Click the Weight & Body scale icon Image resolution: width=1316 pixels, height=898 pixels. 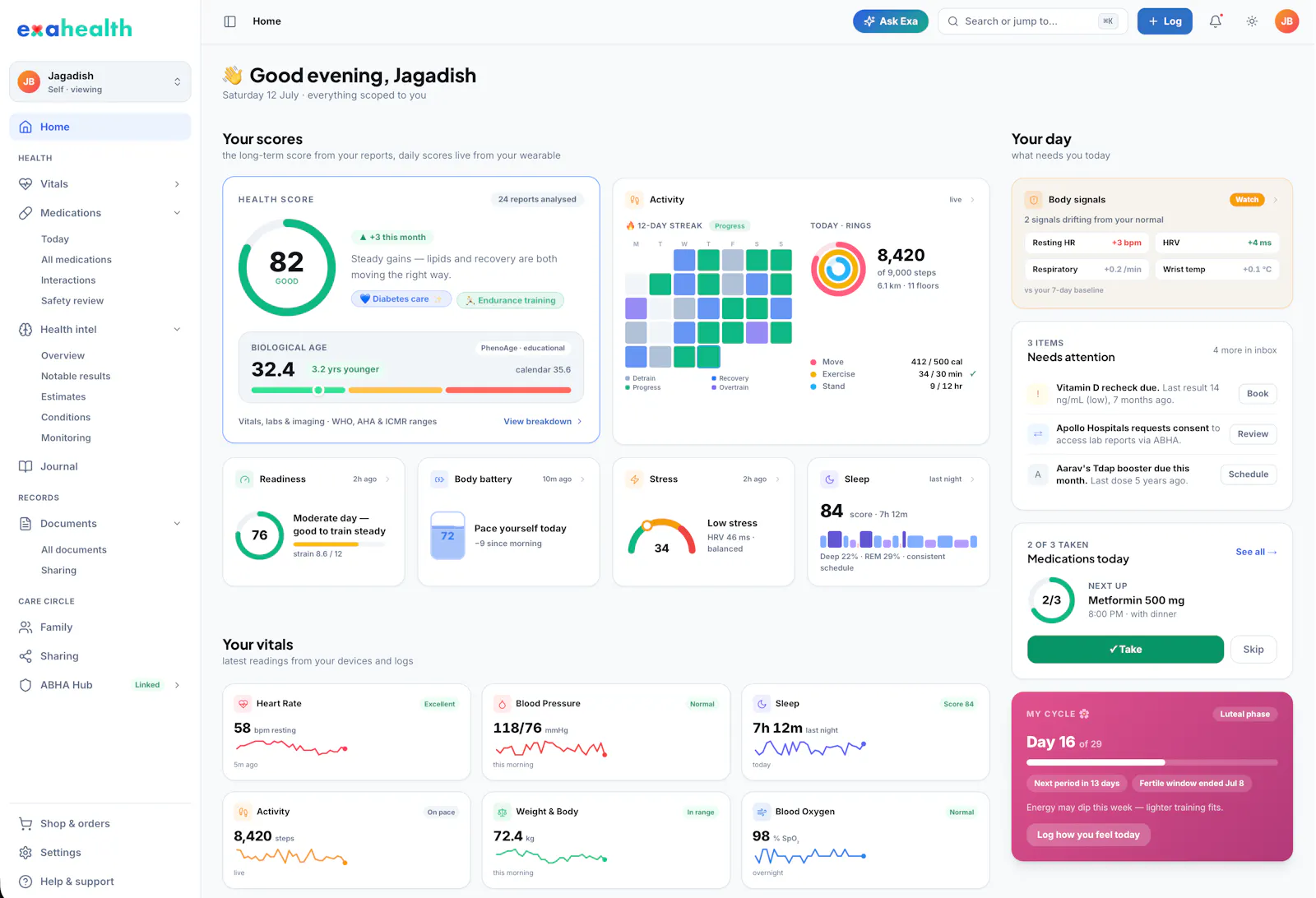tap(502, 812)
